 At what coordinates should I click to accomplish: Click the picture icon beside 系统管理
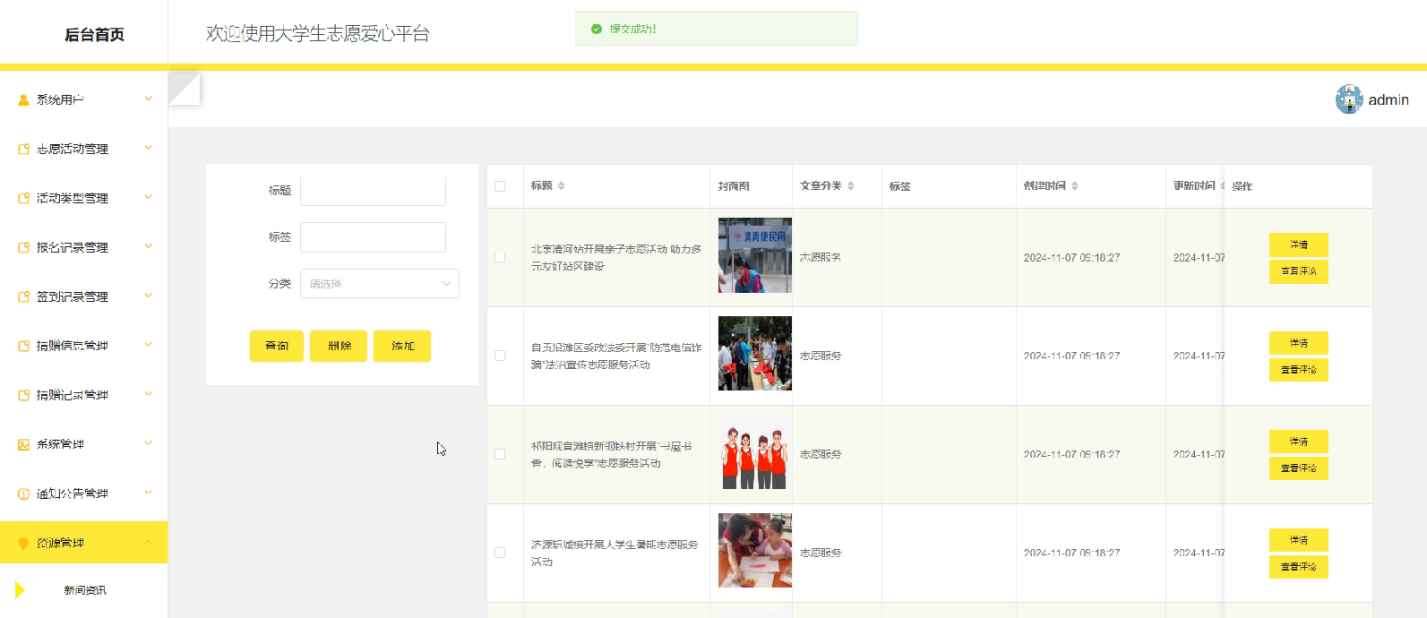24,444
